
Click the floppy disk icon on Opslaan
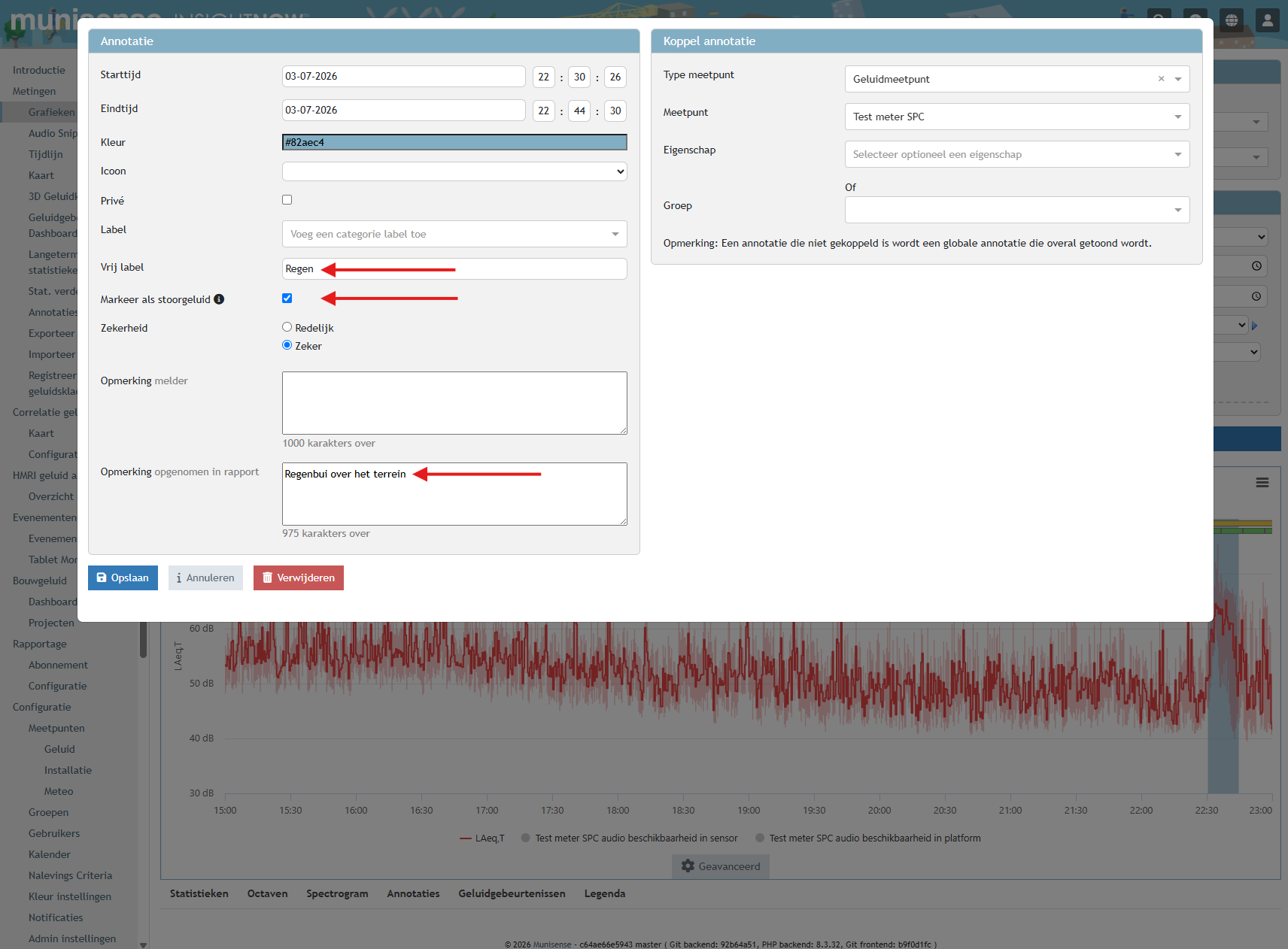(x=102, y=578)
